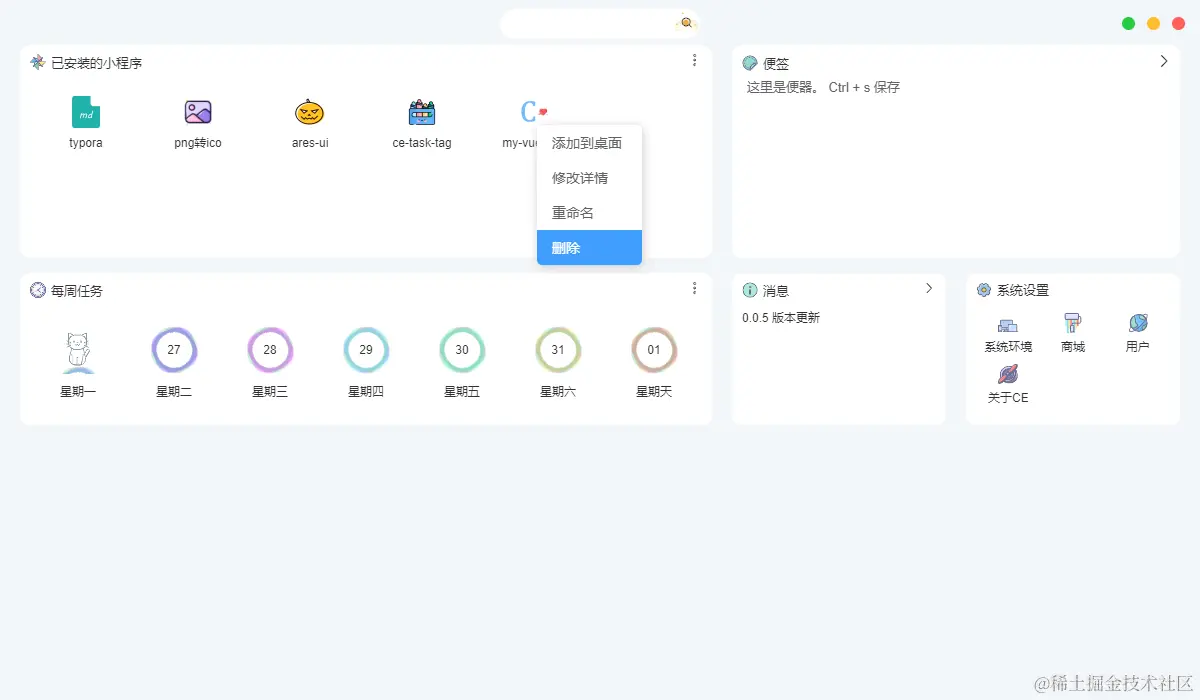
Task: Expand the 便签 panel arrow
Action: click(1164, 61)
